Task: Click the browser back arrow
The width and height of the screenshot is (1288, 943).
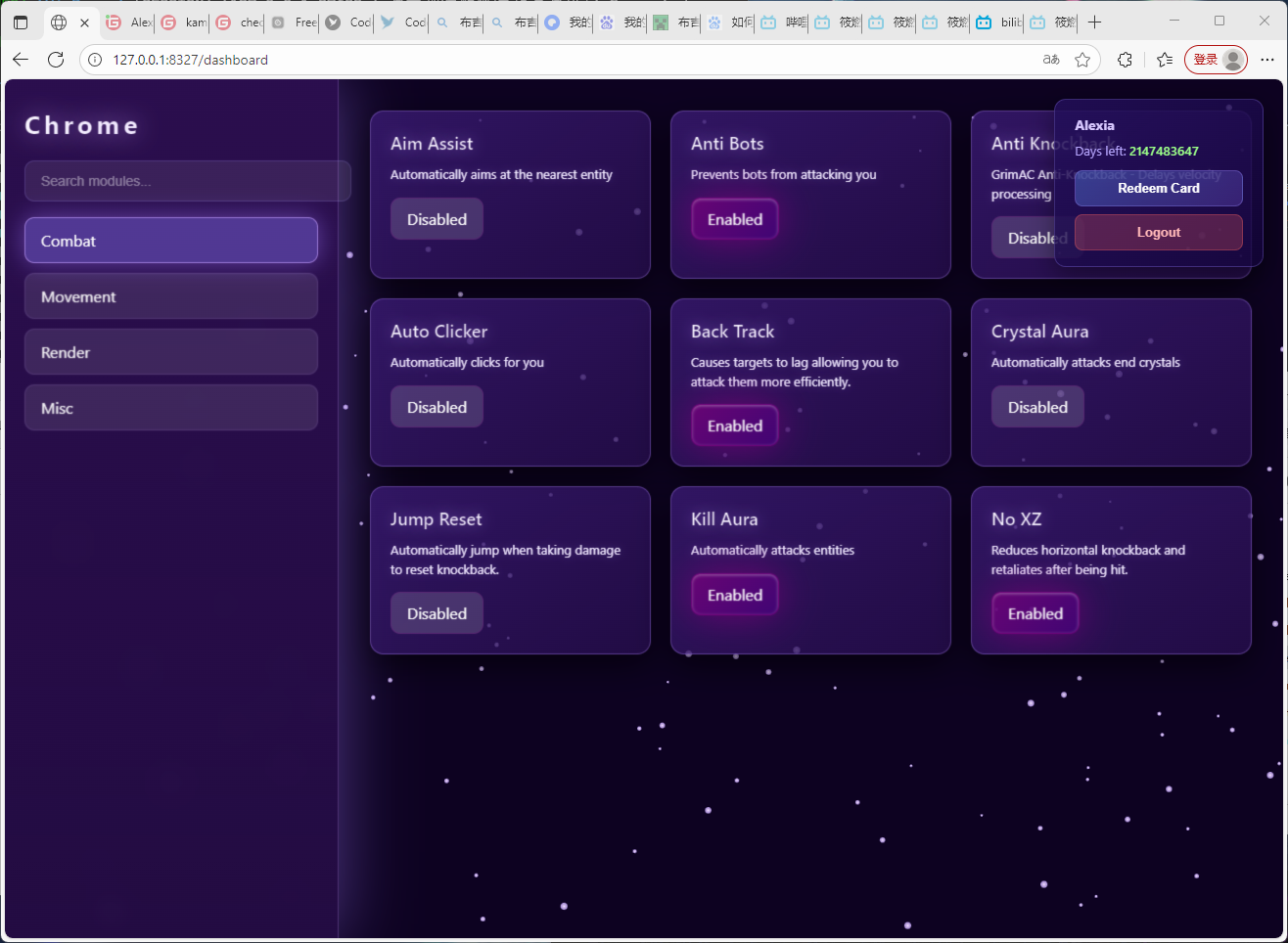Action: [21, 60]
